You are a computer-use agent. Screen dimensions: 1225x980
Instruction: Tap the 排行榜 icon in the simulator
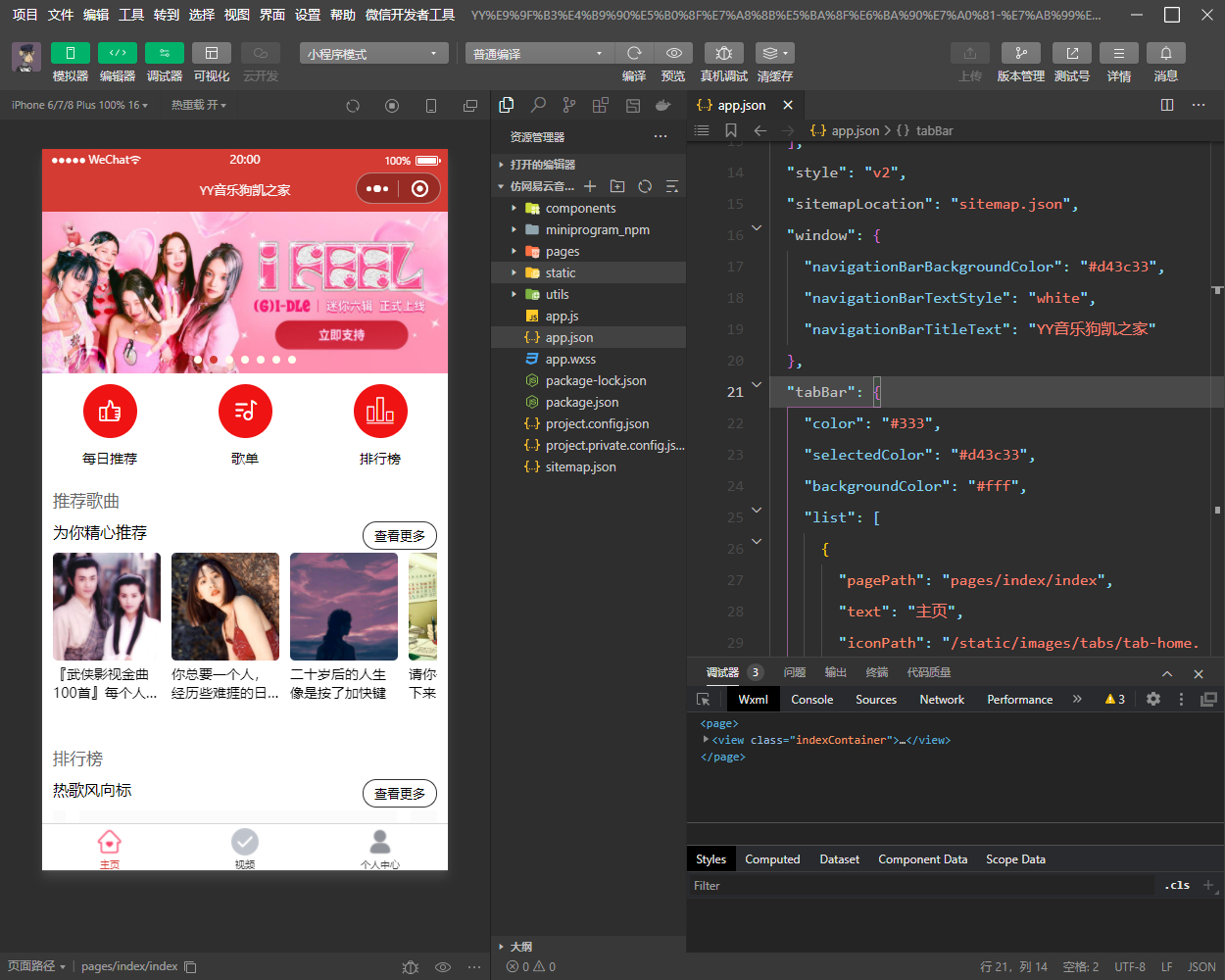point(380,412)
